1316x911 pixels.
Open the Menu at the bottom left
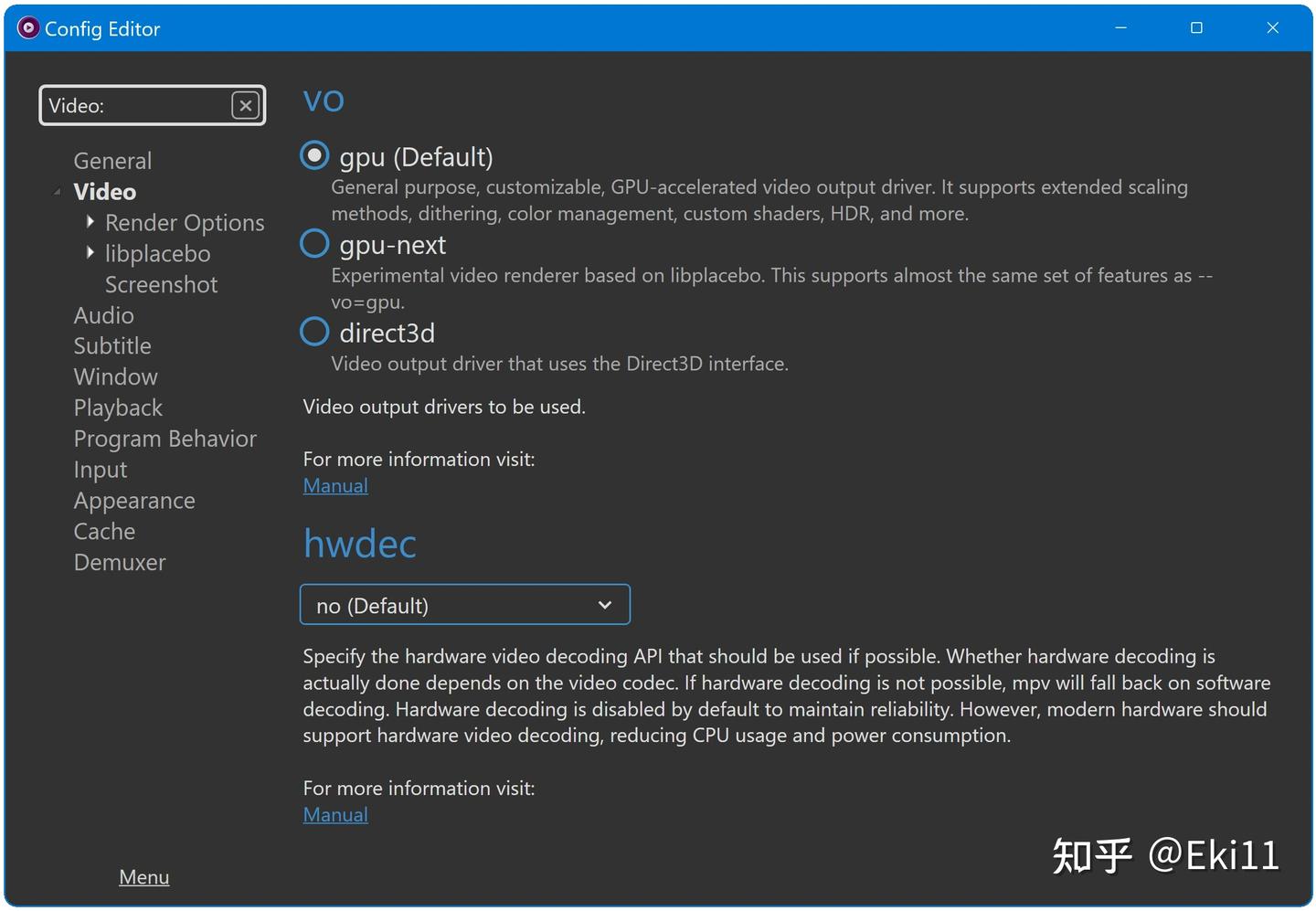[143, 876]
